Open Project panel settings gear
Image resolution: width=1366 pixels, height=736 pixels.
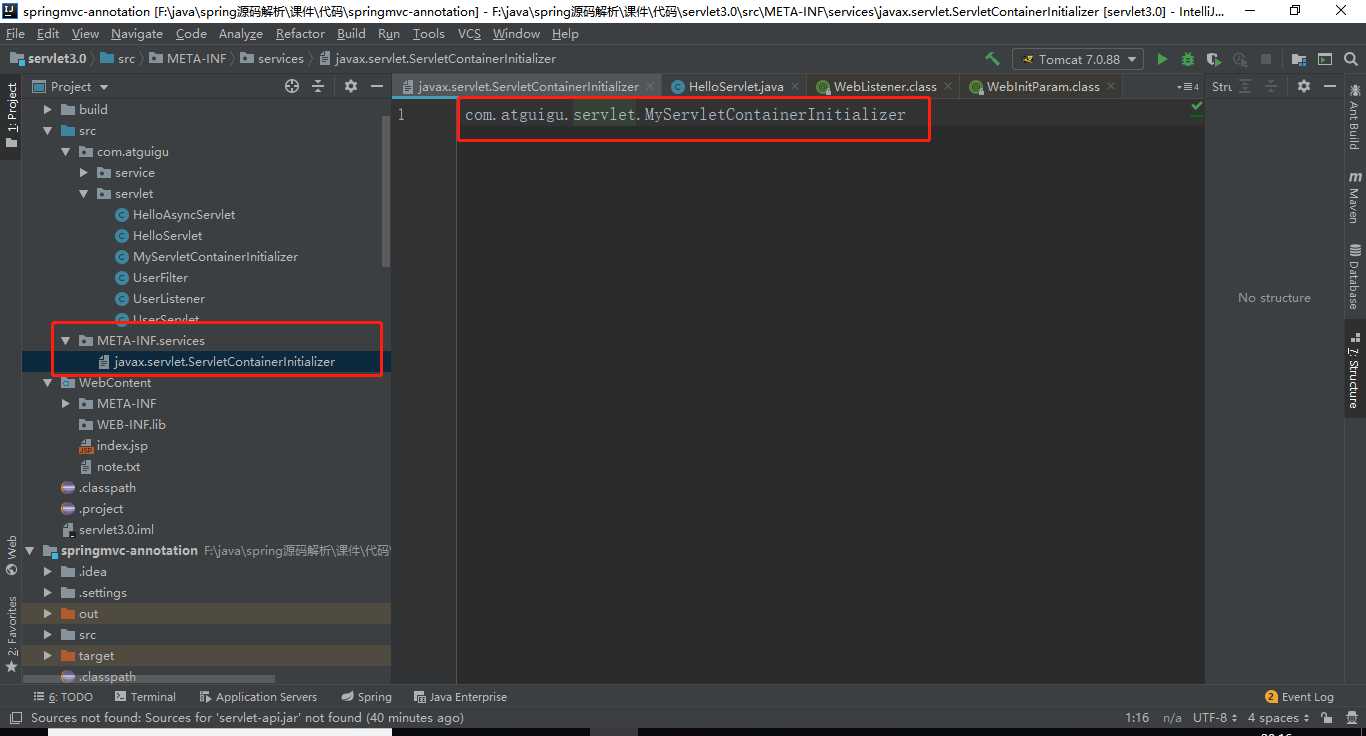(351, 86)
